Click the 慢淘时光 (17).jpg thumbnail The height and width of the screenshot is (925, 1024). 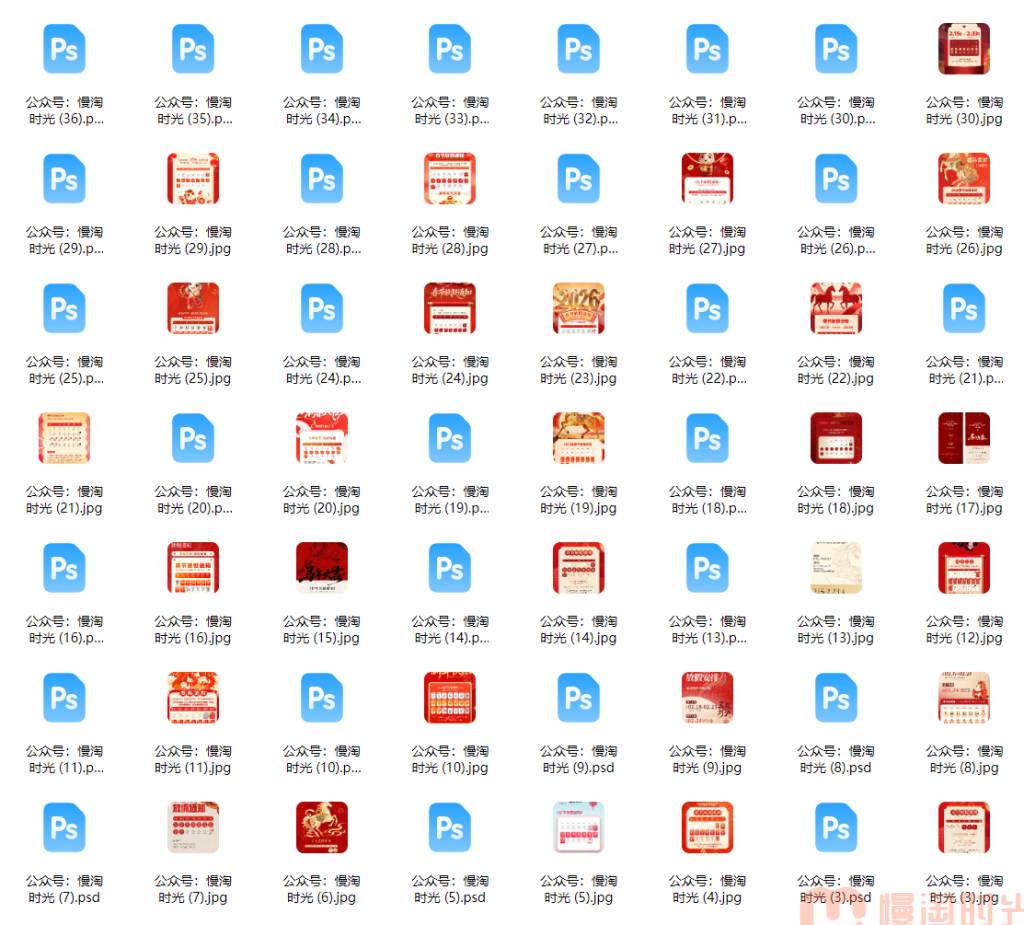(964, 439)
